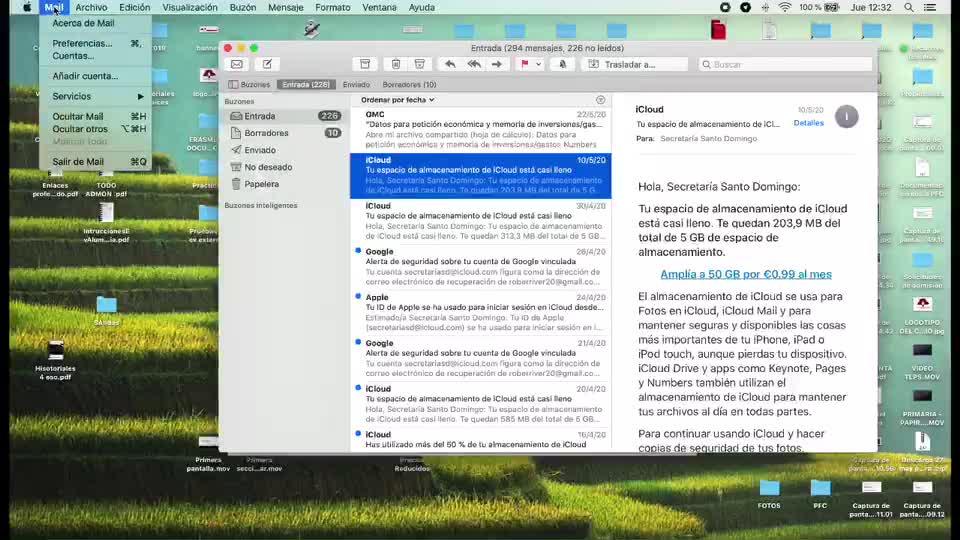Mute conversation with the bell icon
The height and width of the screenshot is (540, 960).
tap(563, 64)
